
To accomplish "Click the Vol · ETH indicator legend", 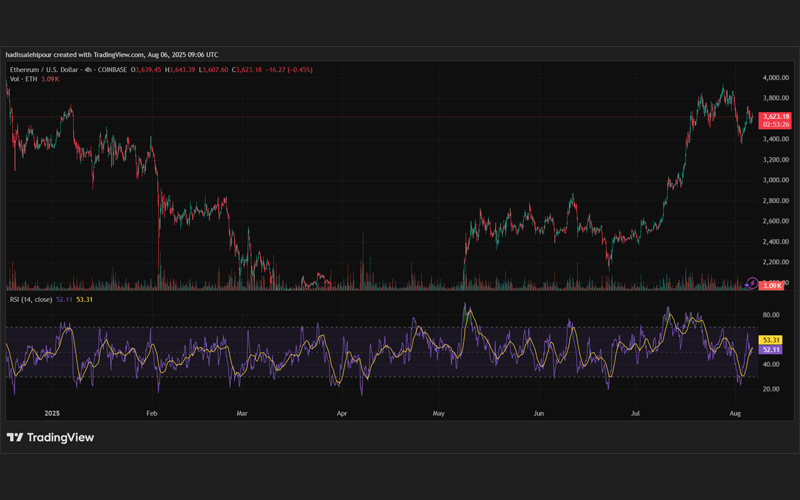I will click(x=23, y=79).
